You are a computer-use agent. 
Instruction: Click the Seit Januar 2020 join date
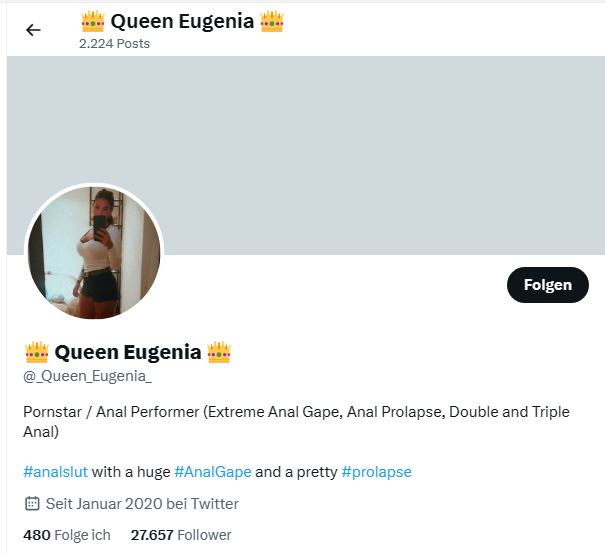(142, 504)
